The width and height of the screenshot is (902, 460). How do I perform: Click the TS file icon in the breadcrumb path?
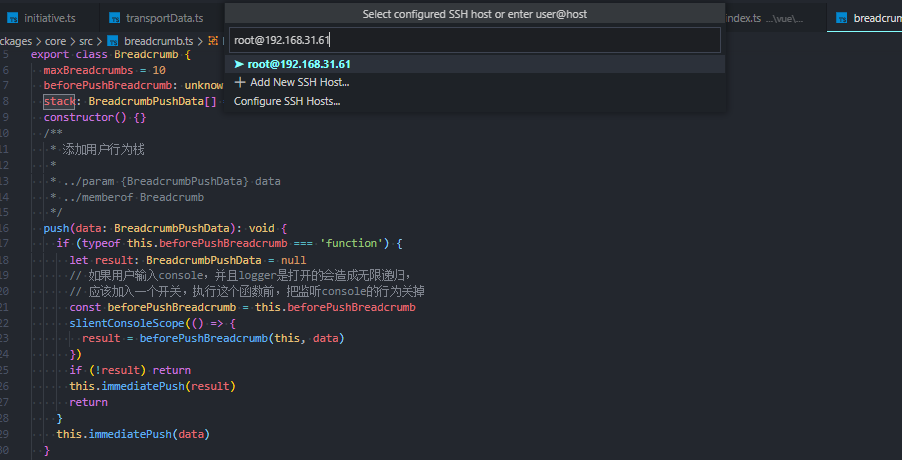(114, 40)
